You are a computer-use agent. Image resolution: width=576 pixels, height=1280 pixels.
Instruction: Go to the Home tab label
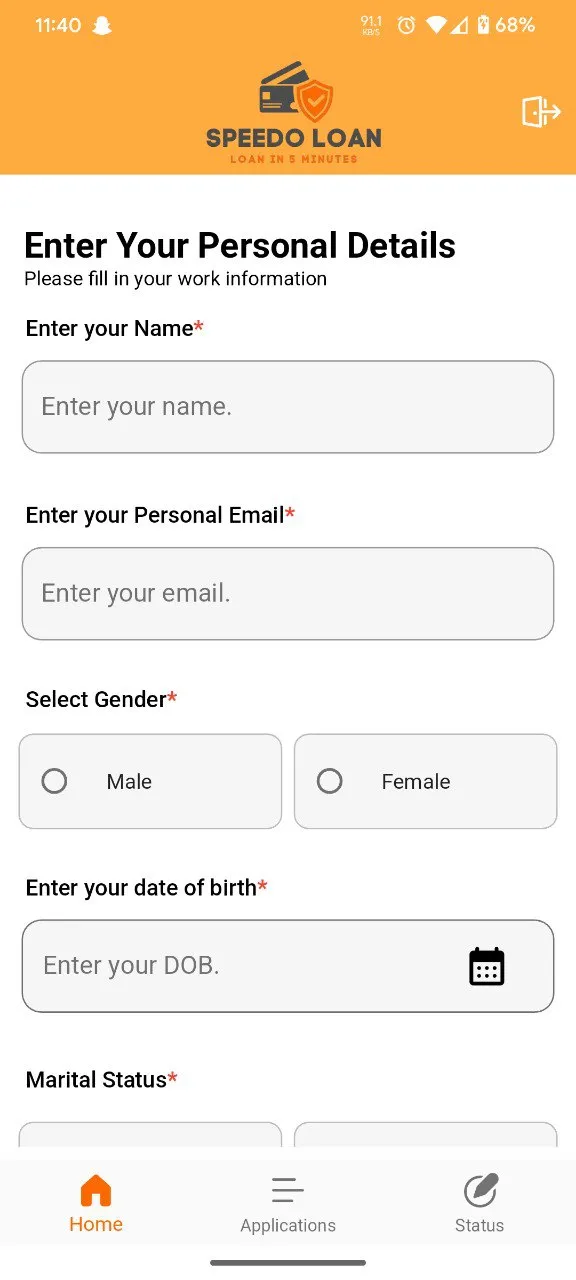[x=96, y=1224]
